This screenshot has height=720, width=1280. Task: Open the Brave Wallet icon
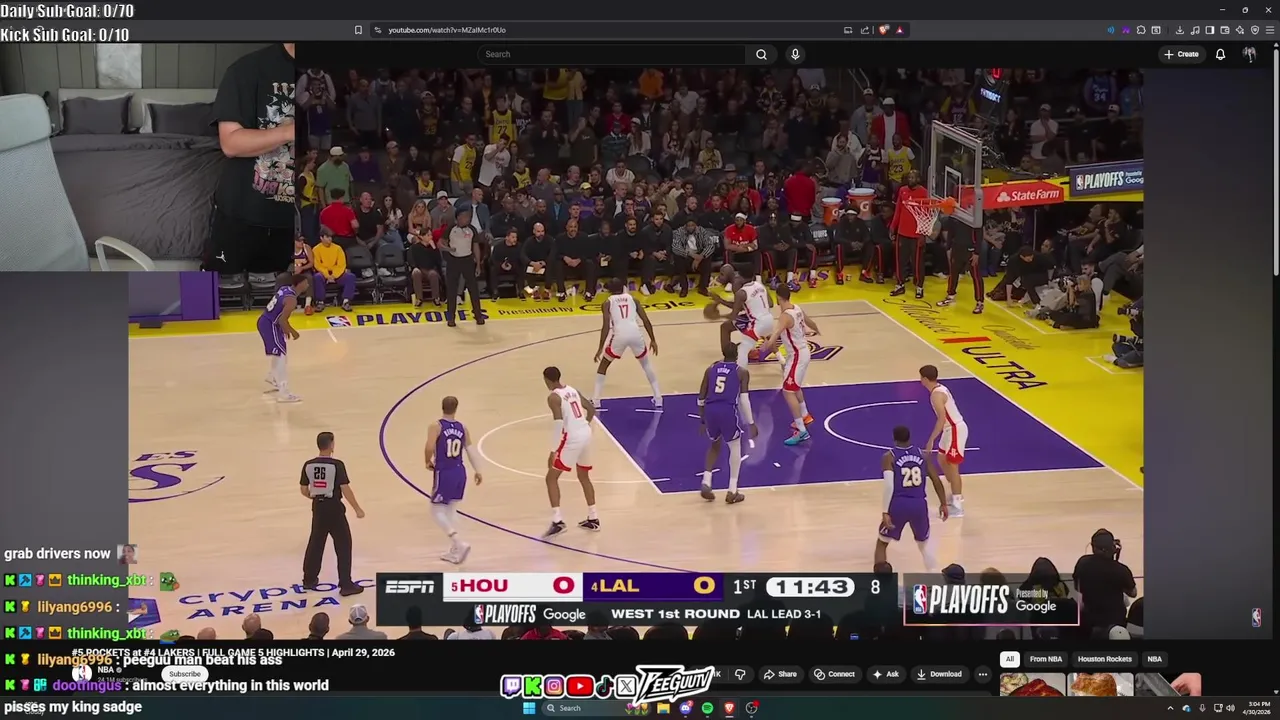(1225, 30)
